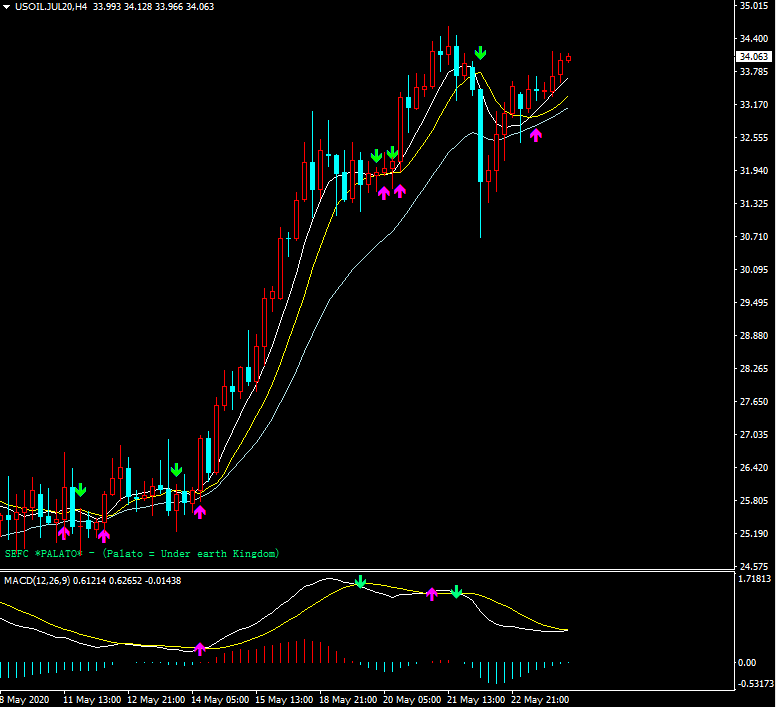Image resolution: width=776 pixels, height=707 pixels.
Task: Click the leftmost magenta up arrow on the price chart
Action: (x=63, y=532)
